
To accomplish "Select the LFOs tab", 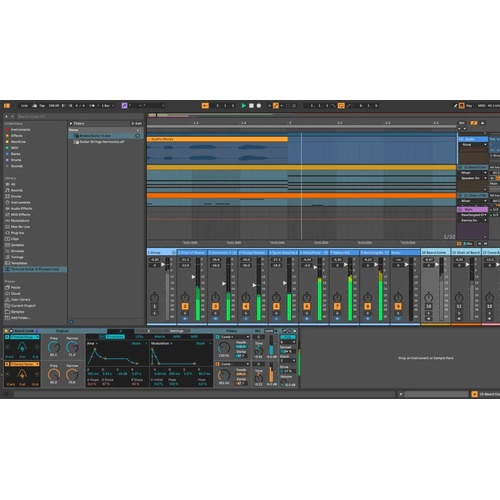I will [139, 337].
